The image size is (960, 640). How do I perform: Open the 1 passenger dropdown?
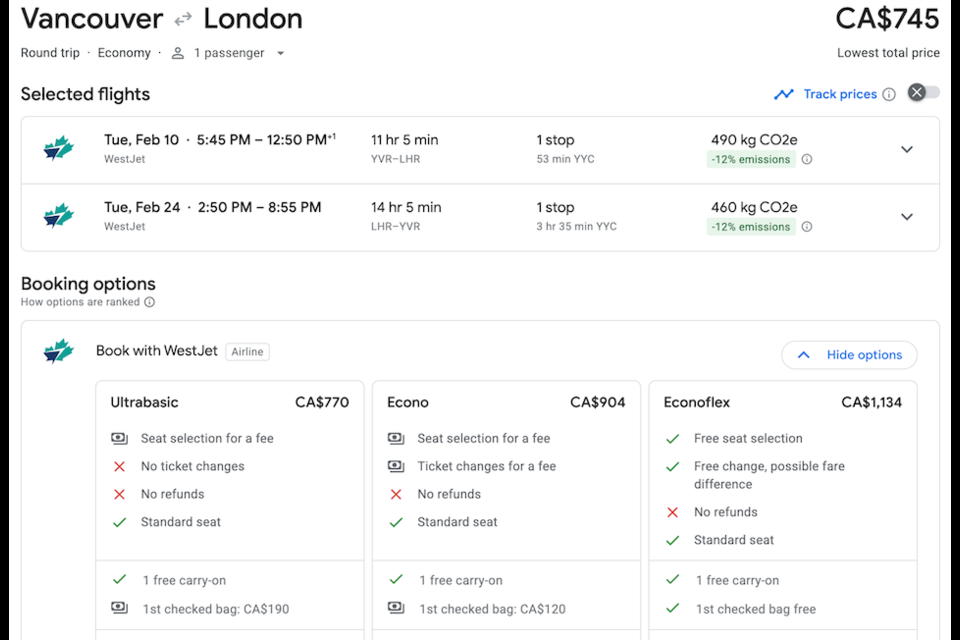pyautogui.click(x=280, y=53)
